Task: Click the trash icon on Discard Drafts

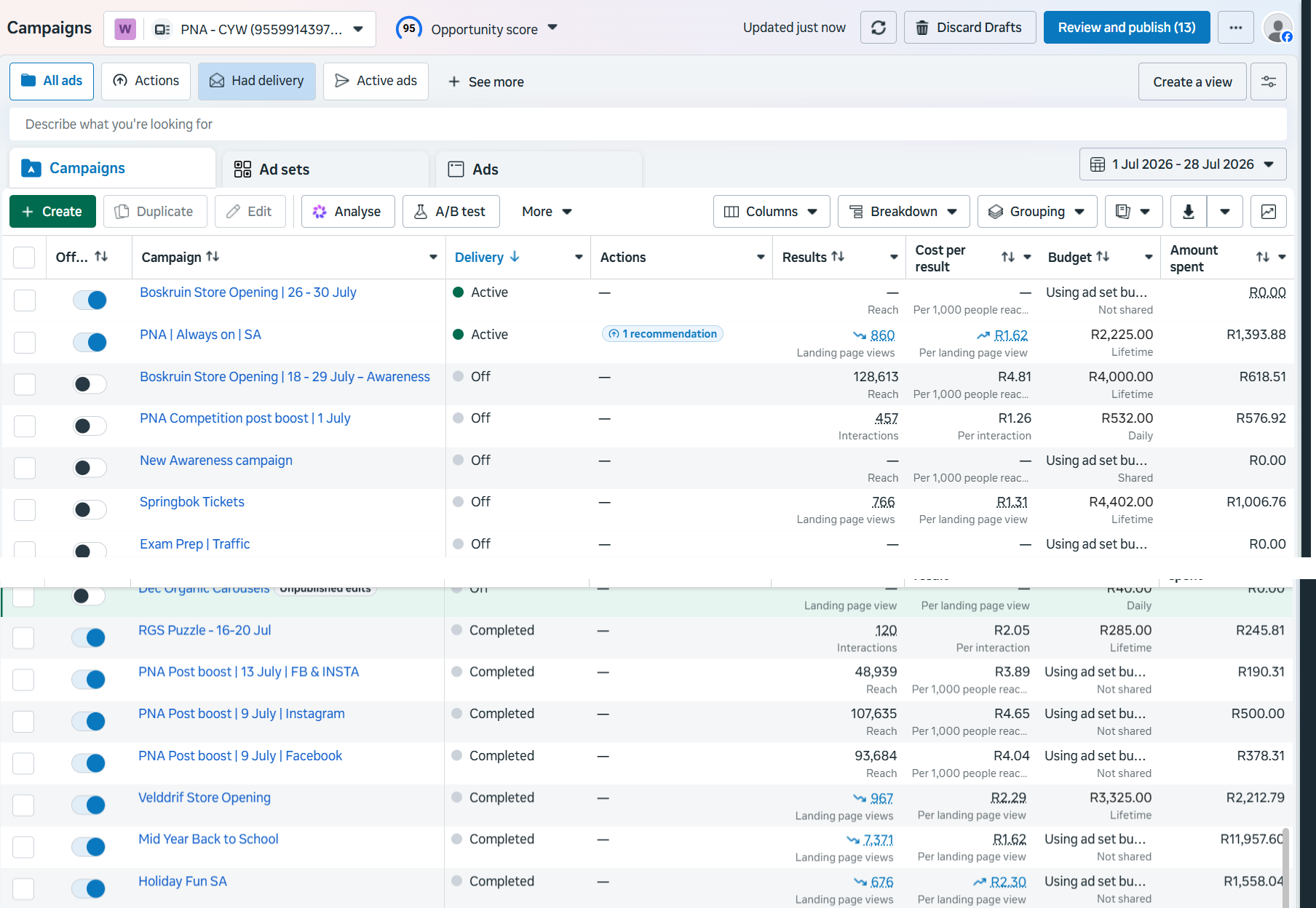Action: point(922,28)
